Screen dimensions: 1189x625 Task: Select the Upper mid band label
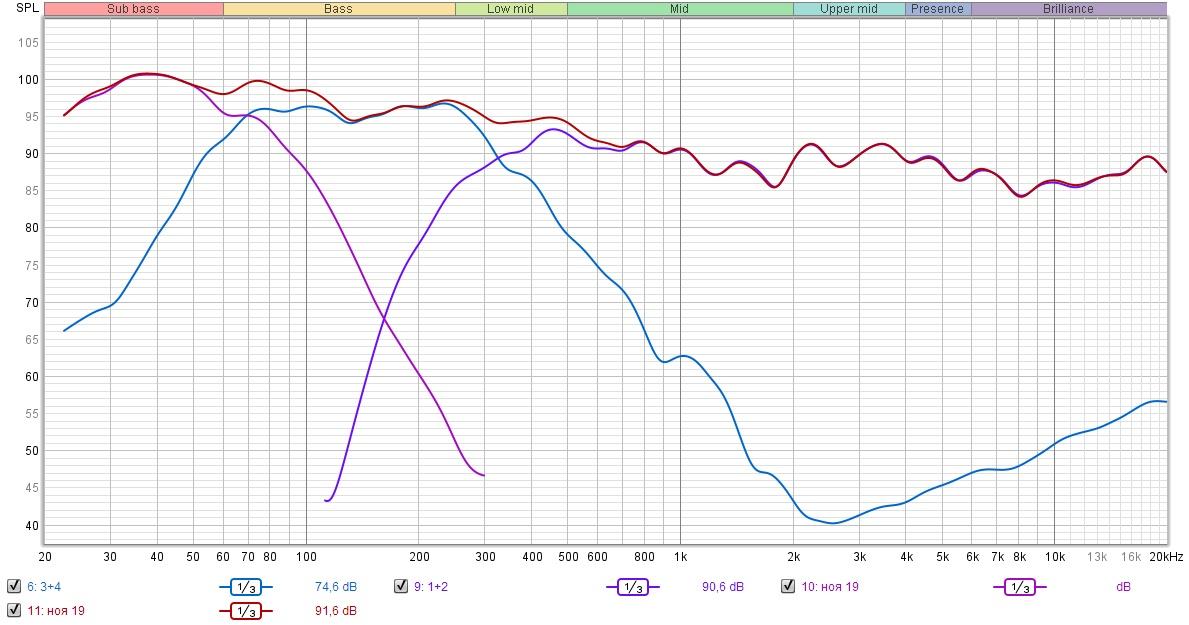coord(848,9)
